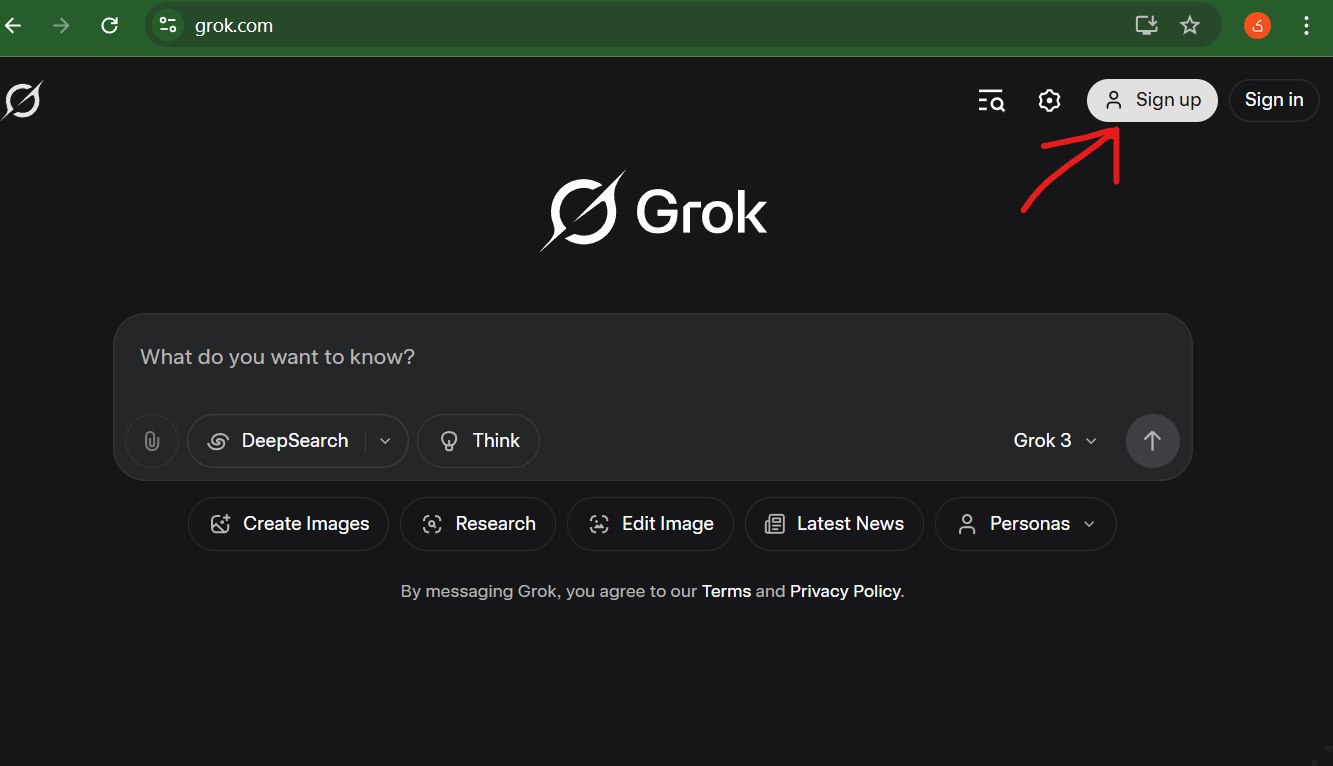Viewport: 1333px width, 766px height.
Task: Open the orange browser profile avatar
Action: 1257,25
